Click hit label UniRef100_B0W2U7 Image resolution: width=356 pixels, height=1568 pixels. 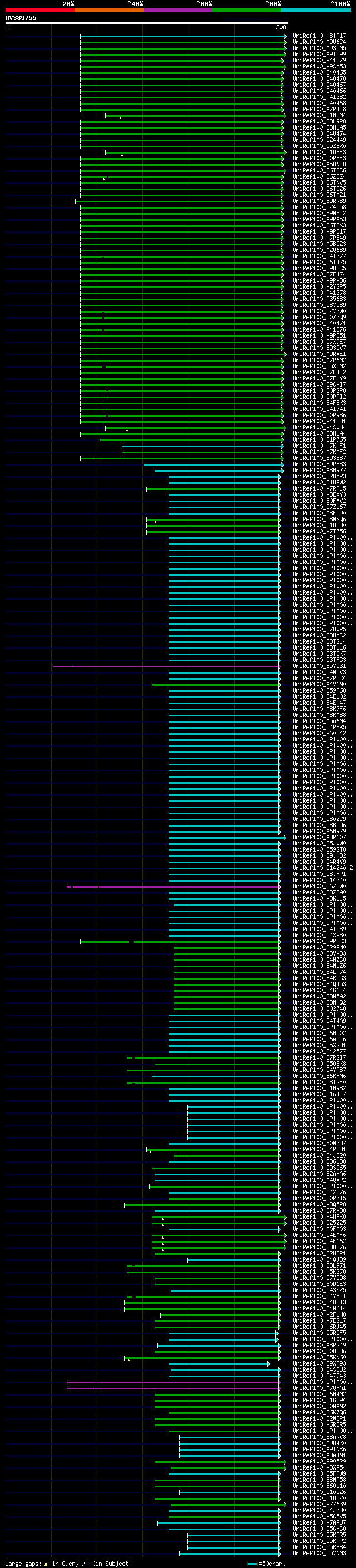click(x=319, y=1143)
